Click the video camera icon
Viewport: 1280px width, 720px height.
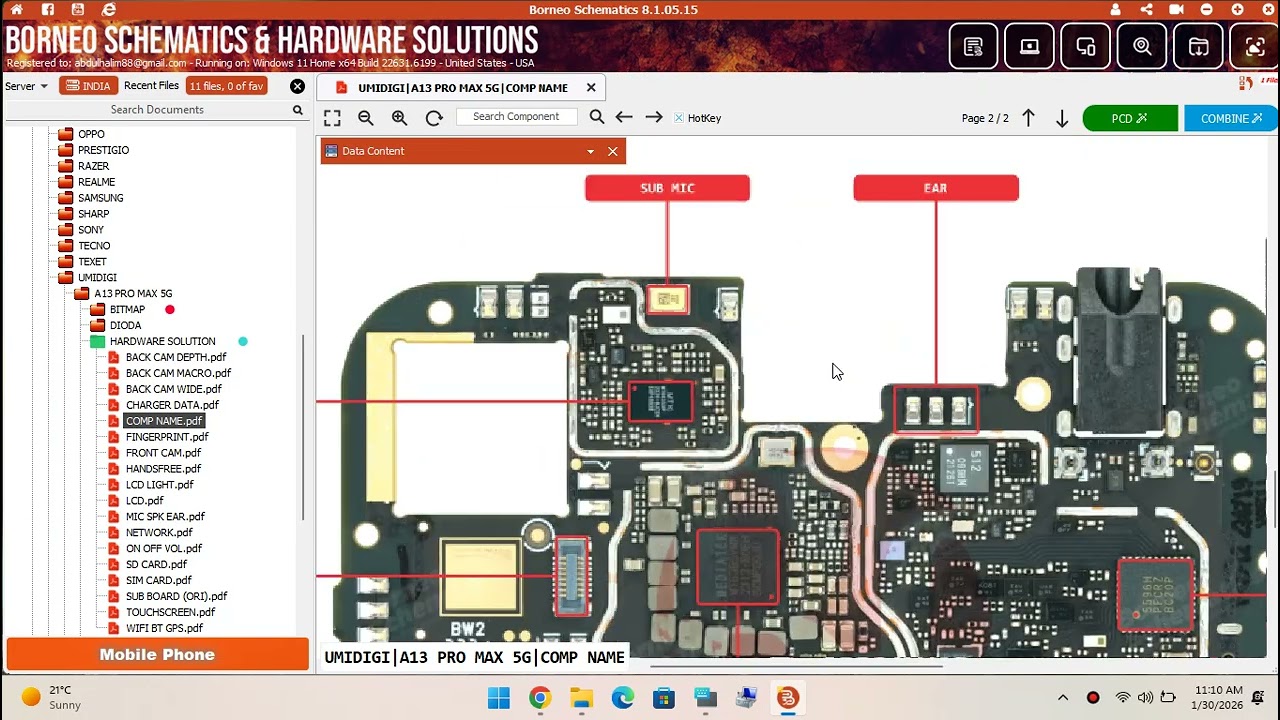click(1176, 9)
